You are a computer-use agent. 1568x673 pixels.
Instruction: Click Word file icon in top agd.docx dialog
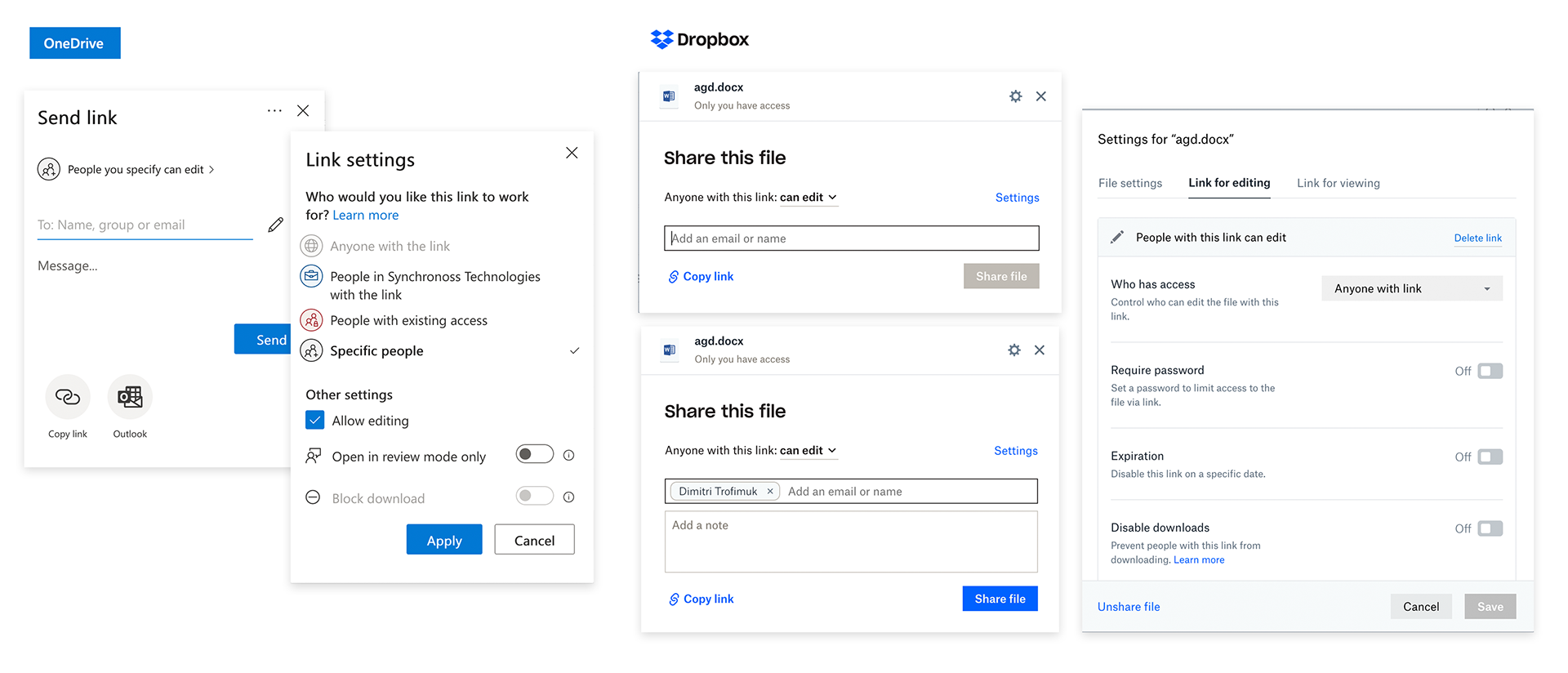[669, 96]
